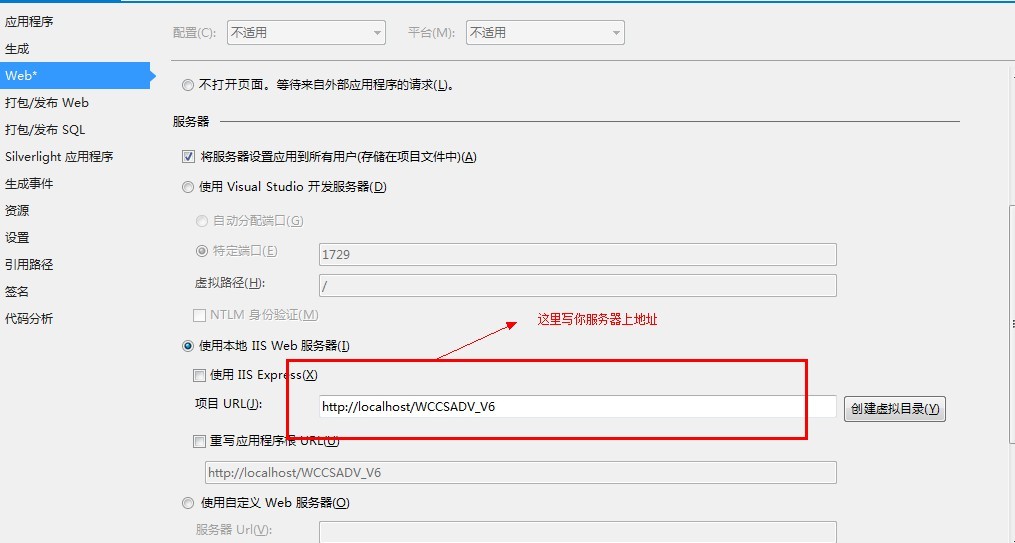Select 使用本地 IIS Web 服务器 radio
The image size is (1015, 543).
point(188,346)
